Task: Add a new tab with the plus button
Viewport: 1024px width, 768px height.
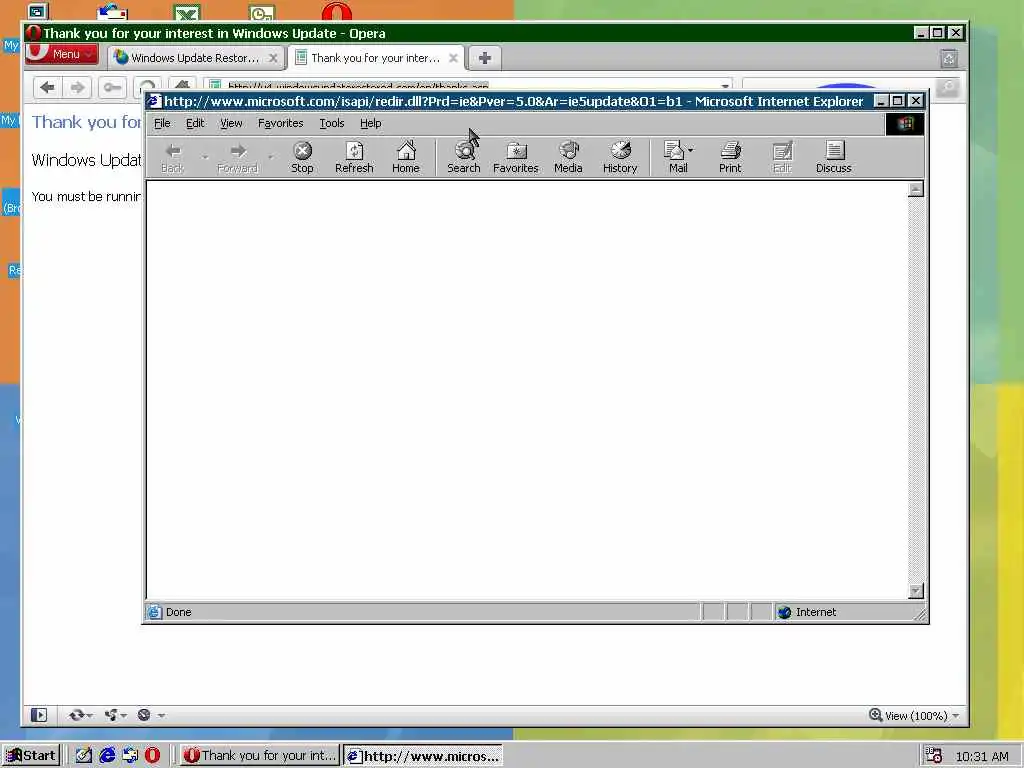Action: click(484, 58)
